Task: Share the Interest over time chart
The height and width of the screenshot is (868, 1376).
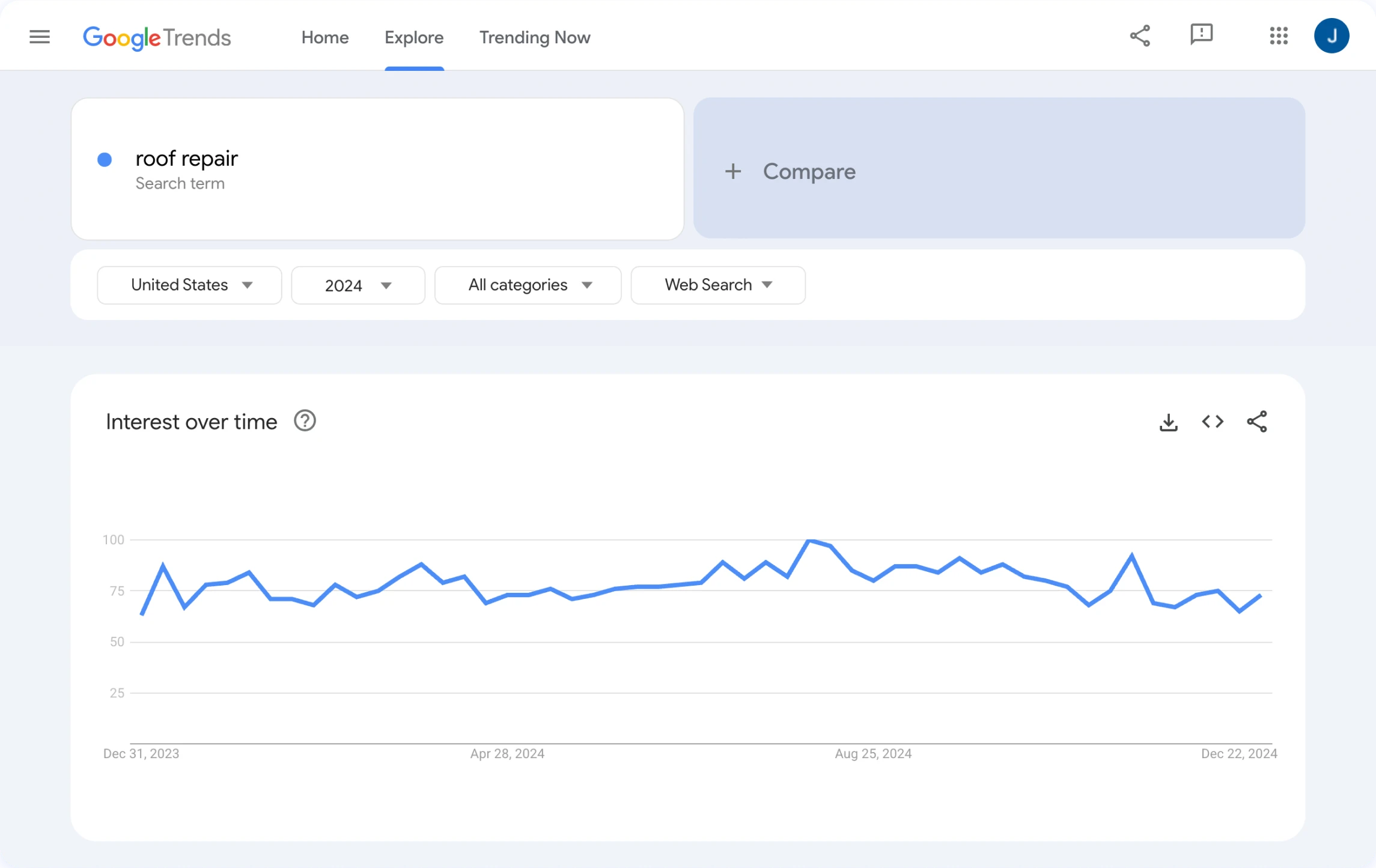Action: click(x=1257, y=422)
